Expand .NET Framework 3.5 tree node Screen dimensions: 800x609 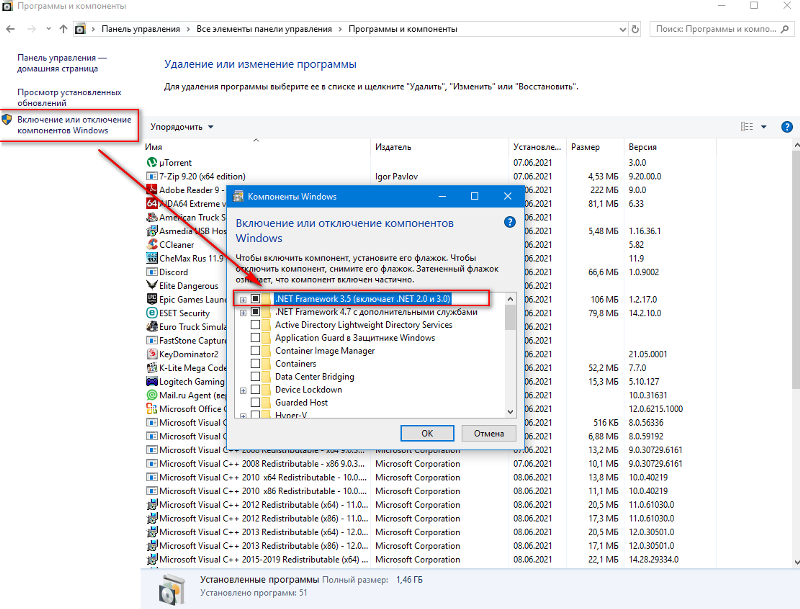pos(243,299)
